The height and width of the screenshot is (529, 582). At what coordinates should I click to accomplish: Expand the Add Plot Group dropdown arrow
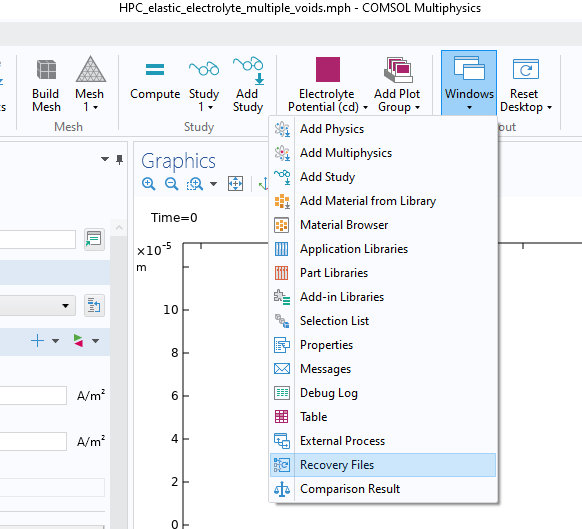417,107
